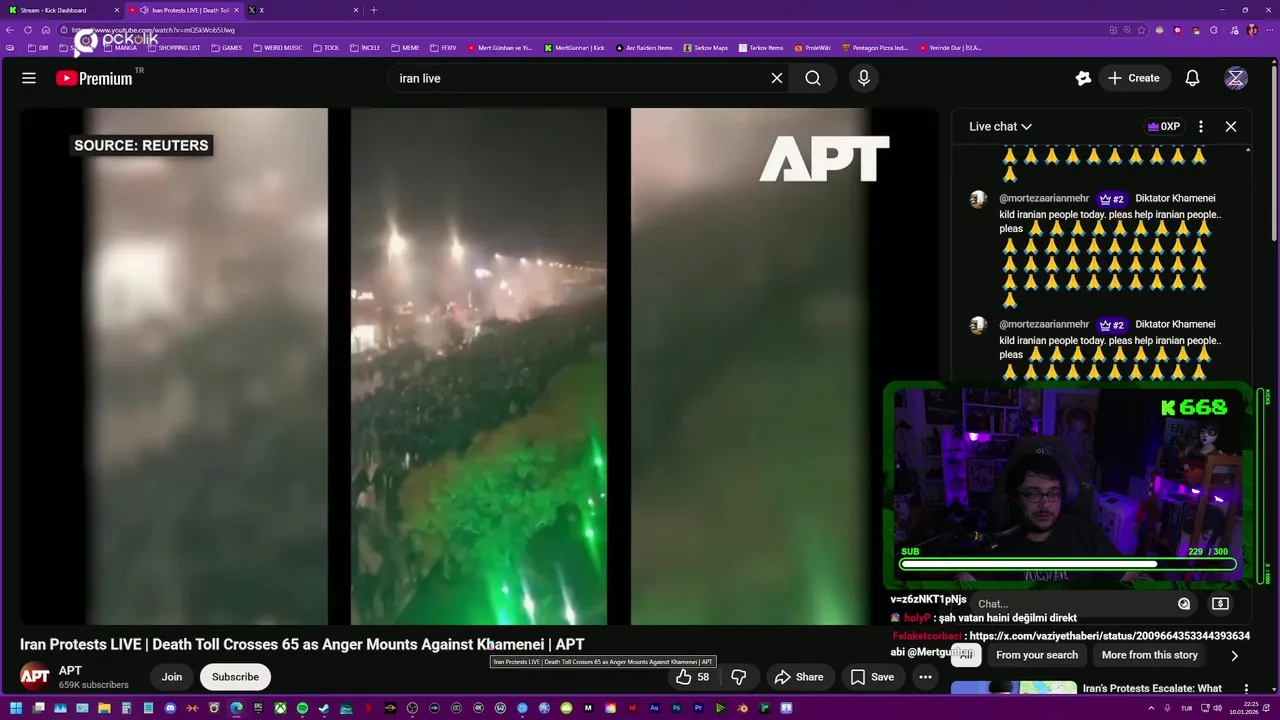The height and width of the screenshot is (720, 1280).
Task: Click the Join channel button
Action: pyautogui.click(x=172, y=677)
